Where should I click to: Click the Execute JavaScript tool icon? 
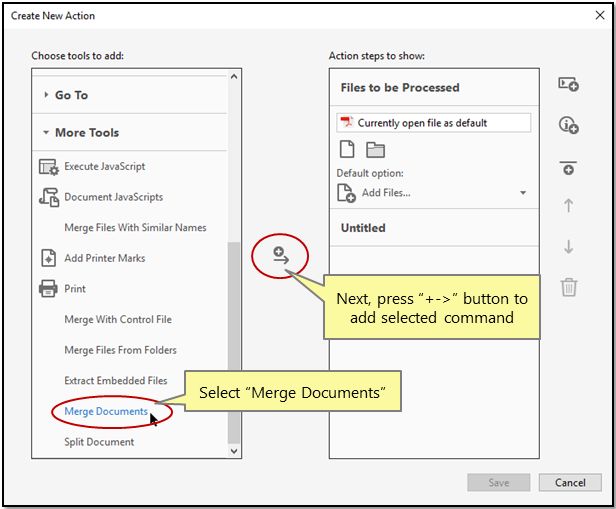(x=48, y=167)
